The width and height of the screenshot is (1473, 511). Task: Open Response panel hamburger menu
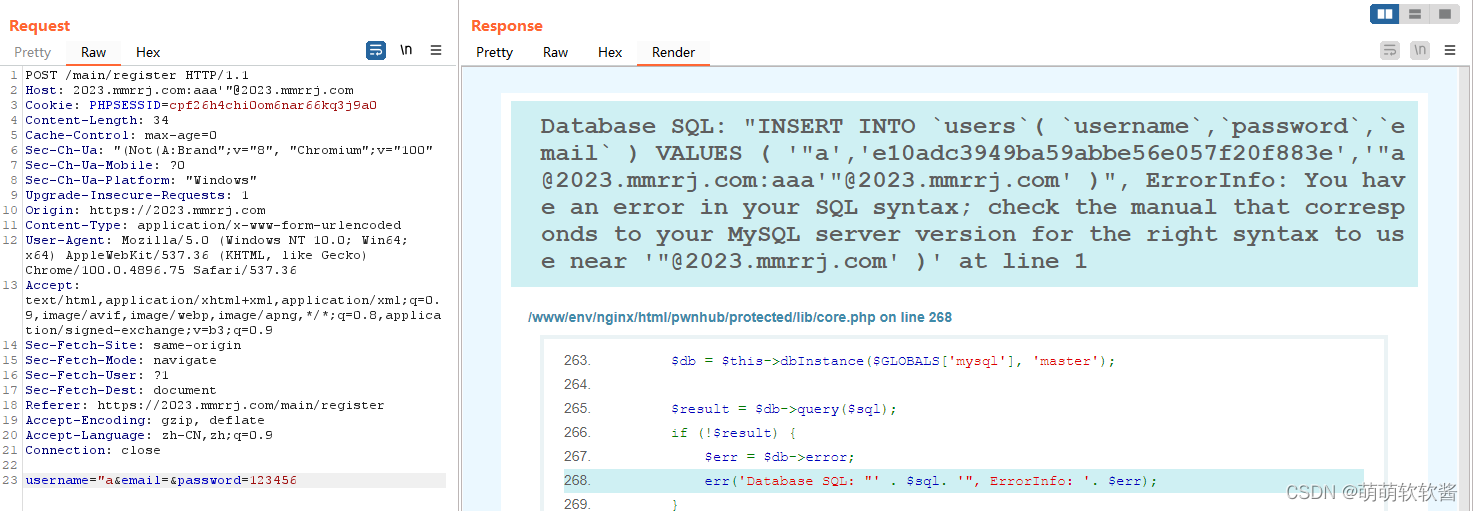click(1450, 50)
